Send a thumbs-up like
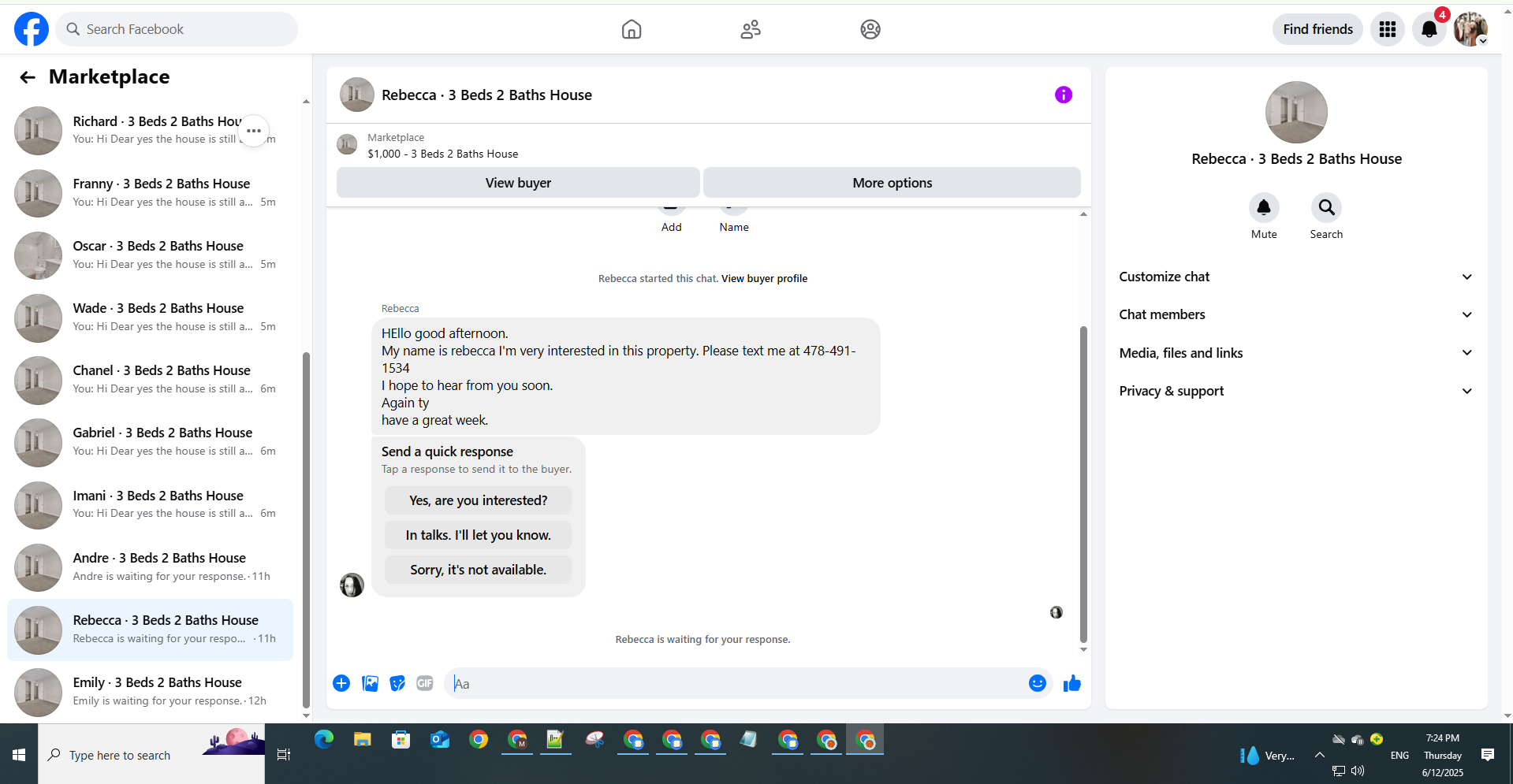1513x784 pixels. point(1072,683)
